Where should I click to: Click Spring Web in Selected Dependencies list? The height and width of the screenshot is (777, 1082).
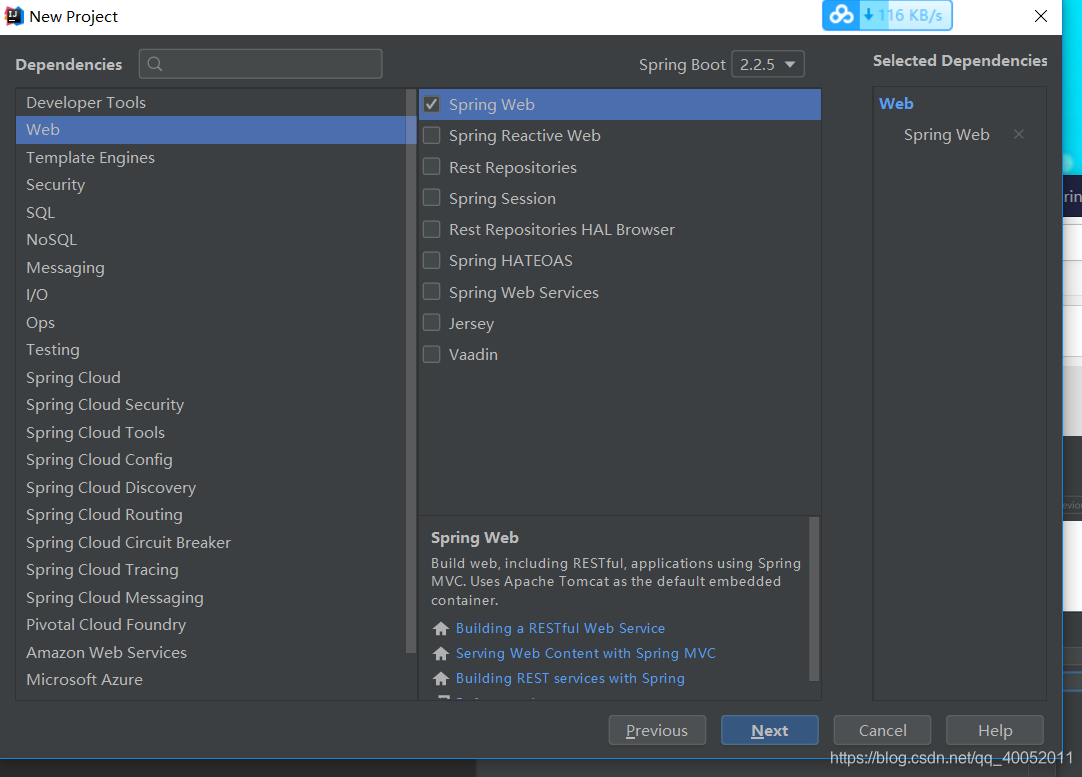tap(947, 135)
